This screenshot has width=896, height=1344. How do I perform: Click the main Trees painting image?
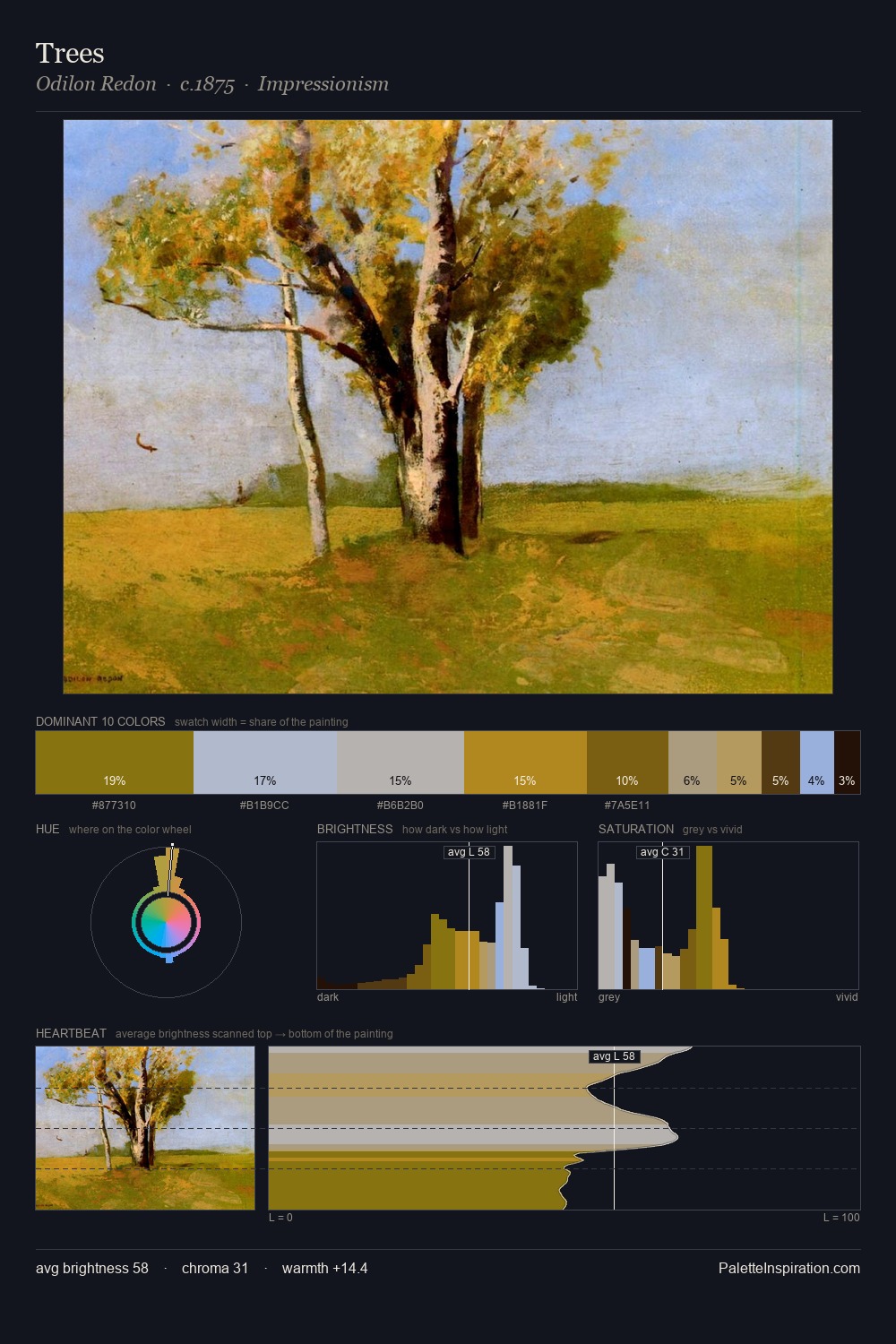click(x=448, y=407)
